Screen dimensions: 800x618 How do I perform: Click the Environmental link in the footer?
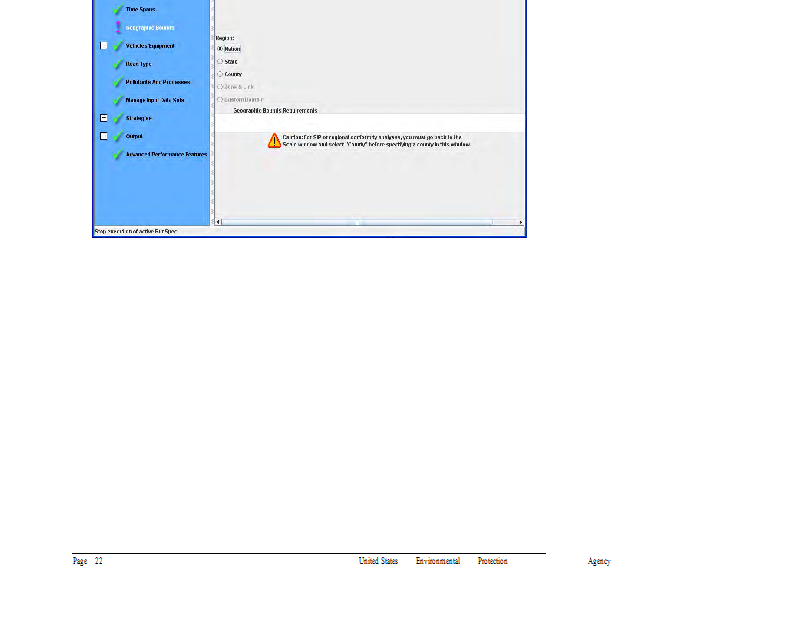point(438,561)
